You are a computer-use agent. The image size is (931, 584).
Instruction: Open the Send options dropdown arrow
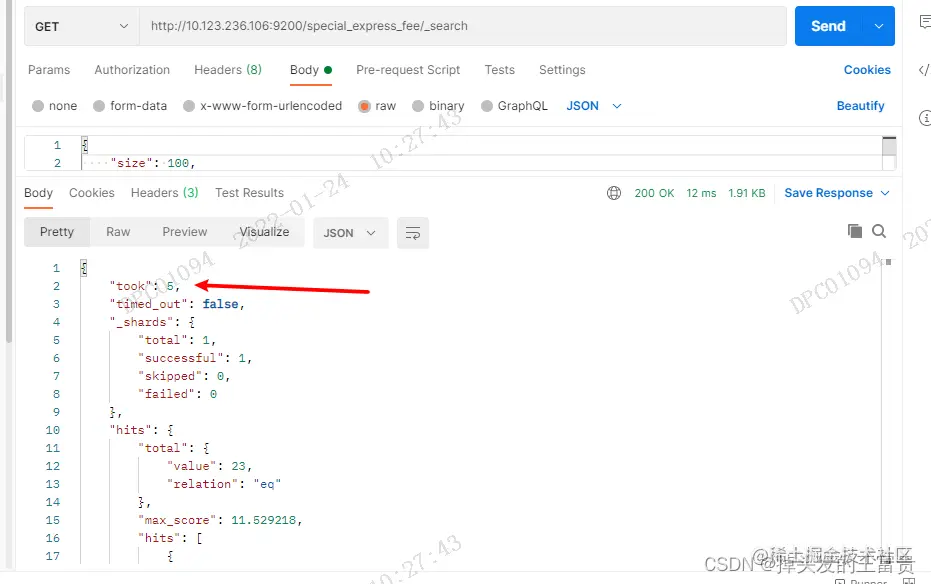(879, 26)
